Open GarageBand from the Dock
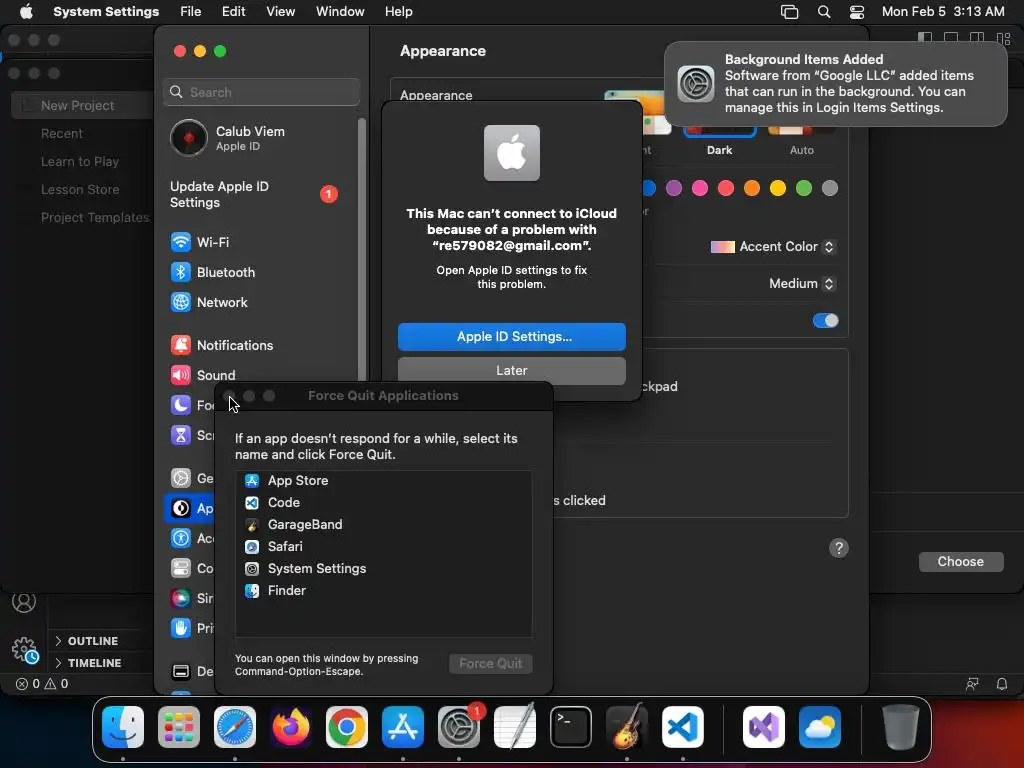 coord(627,727)
